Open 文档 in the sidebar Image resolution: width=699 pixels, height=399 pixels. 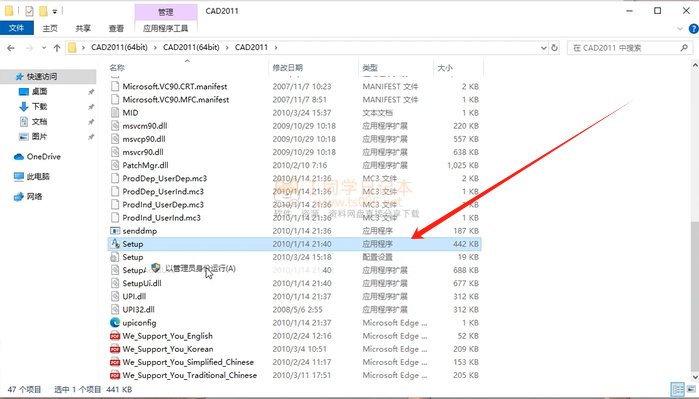39,121
